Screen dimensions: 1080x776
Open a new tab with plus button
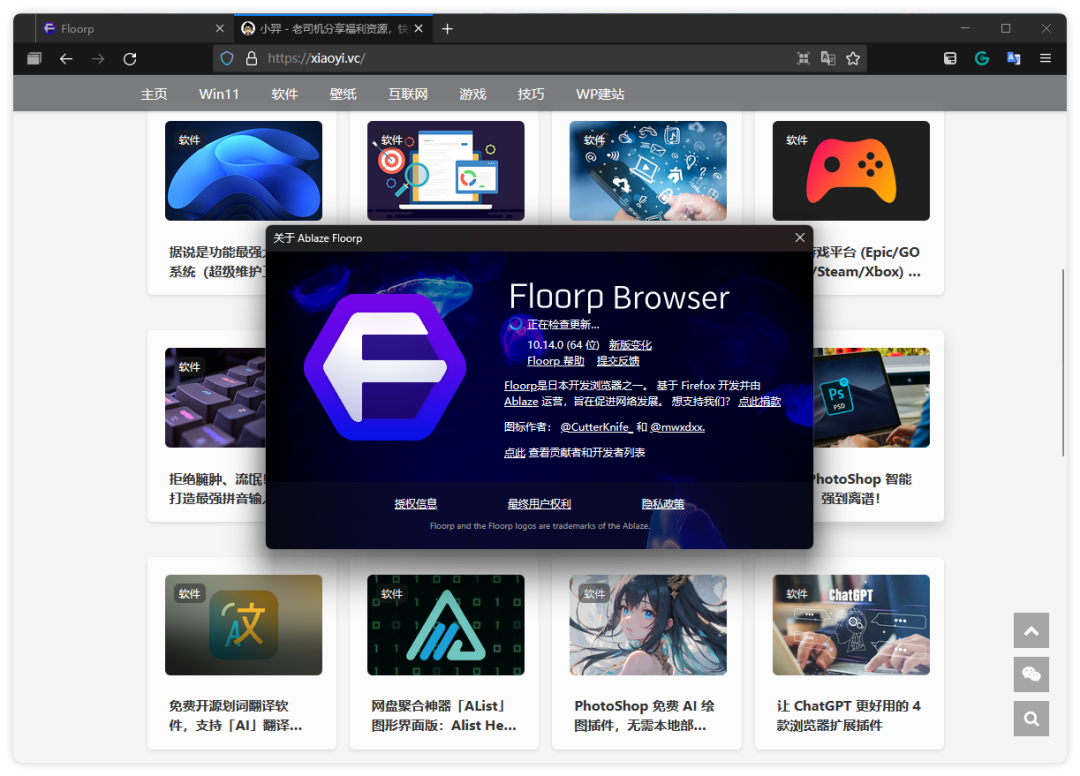click(447, 29)
